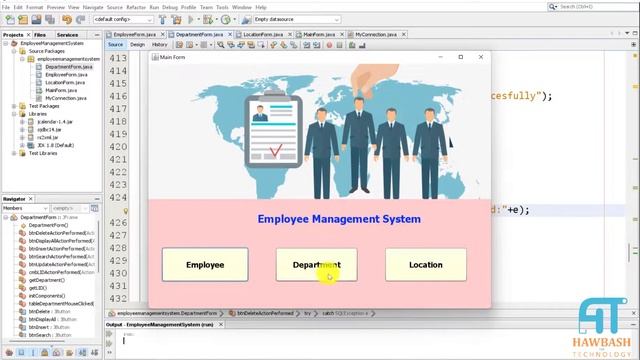Close the Output panel tab

point(221,324)
